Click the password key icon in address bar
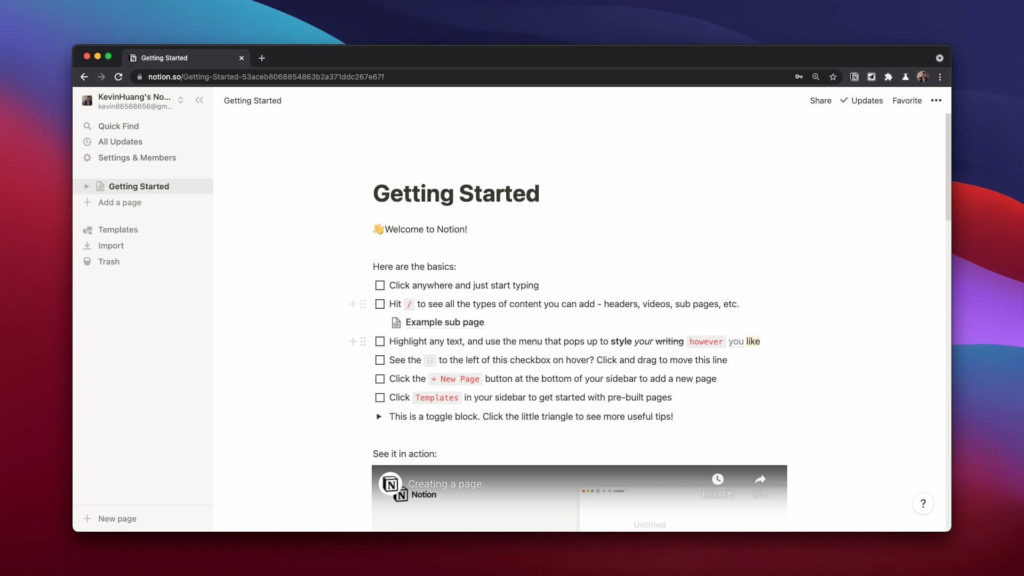 [x=799, y=76]
